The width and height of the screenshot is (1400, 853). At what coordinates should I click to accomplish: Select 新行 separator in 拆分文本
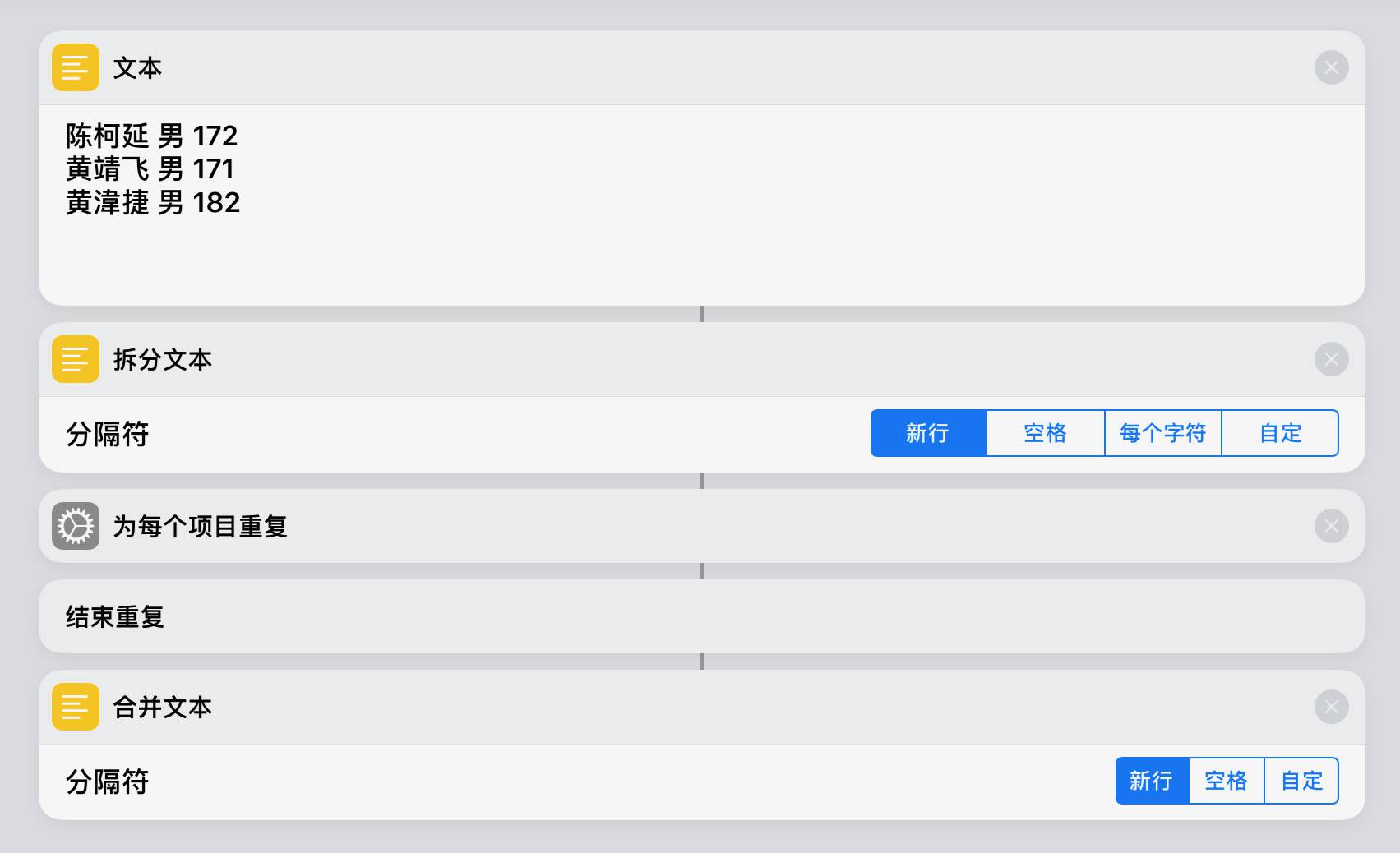pyautogui.click(x=928, y=433)
